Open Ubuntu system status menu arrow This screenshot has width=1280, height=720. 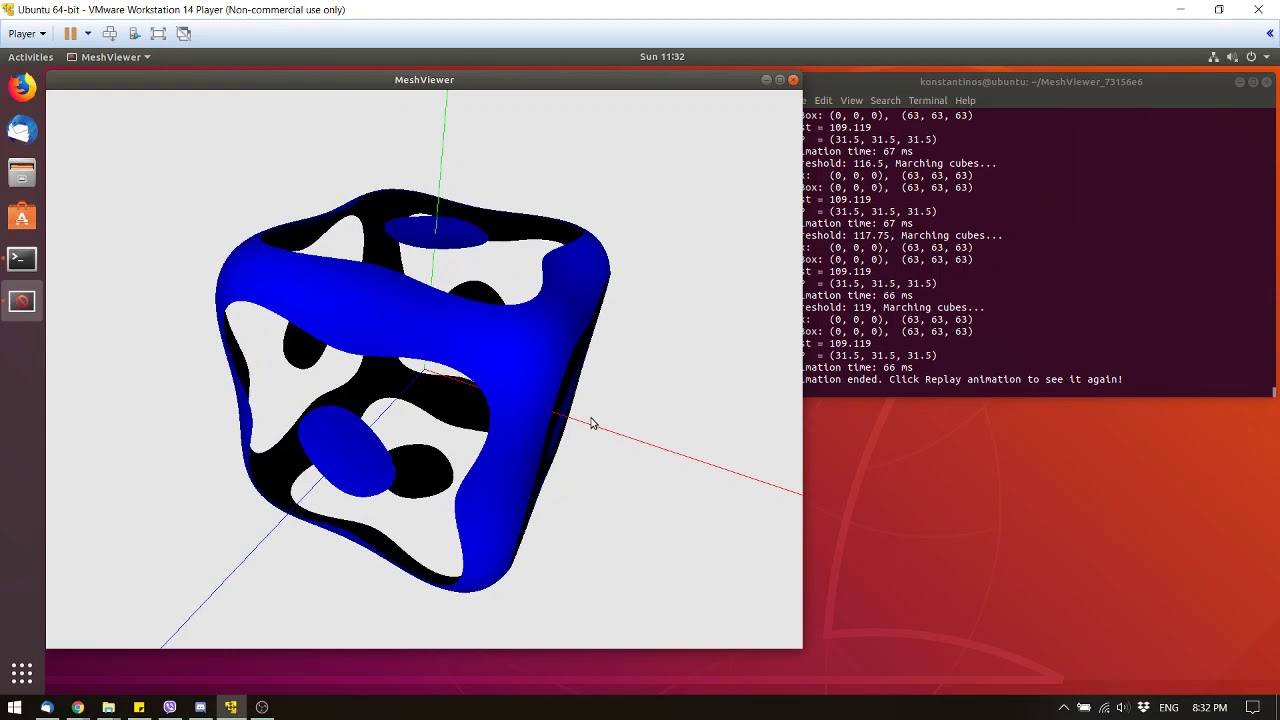1267,57
